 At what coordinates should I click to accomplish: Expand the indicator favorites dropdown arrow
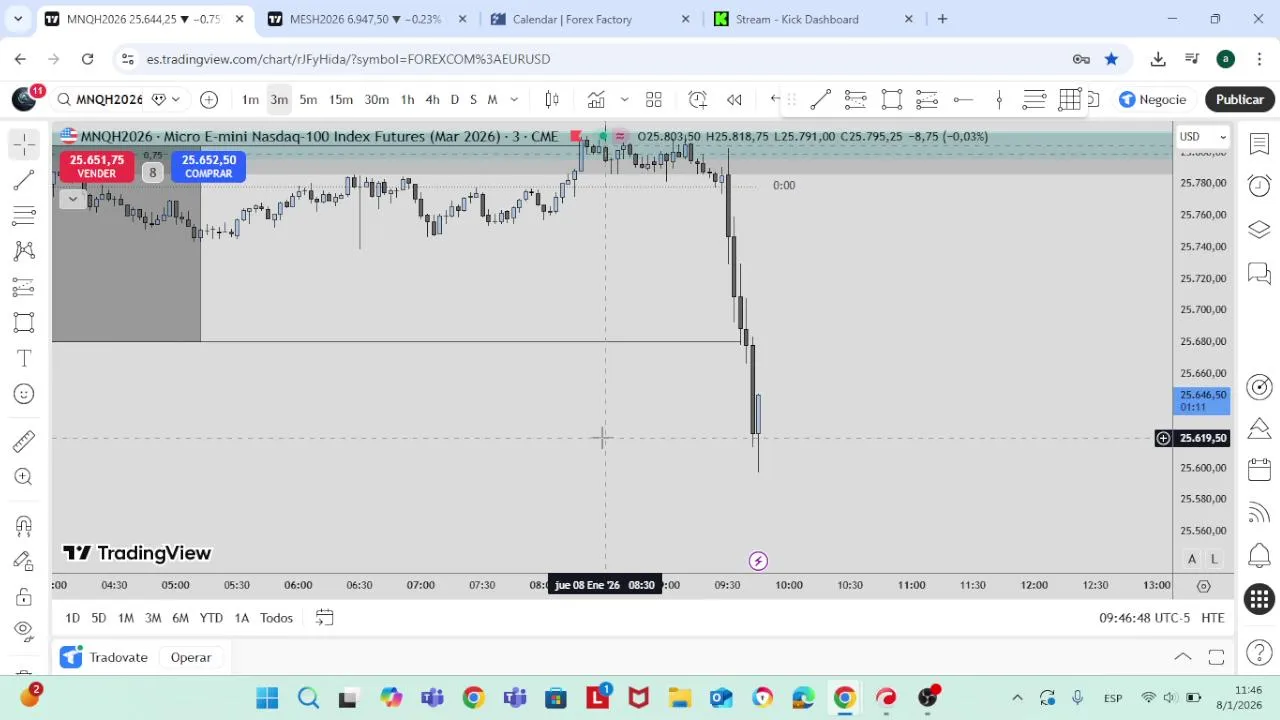click(624, 99)
